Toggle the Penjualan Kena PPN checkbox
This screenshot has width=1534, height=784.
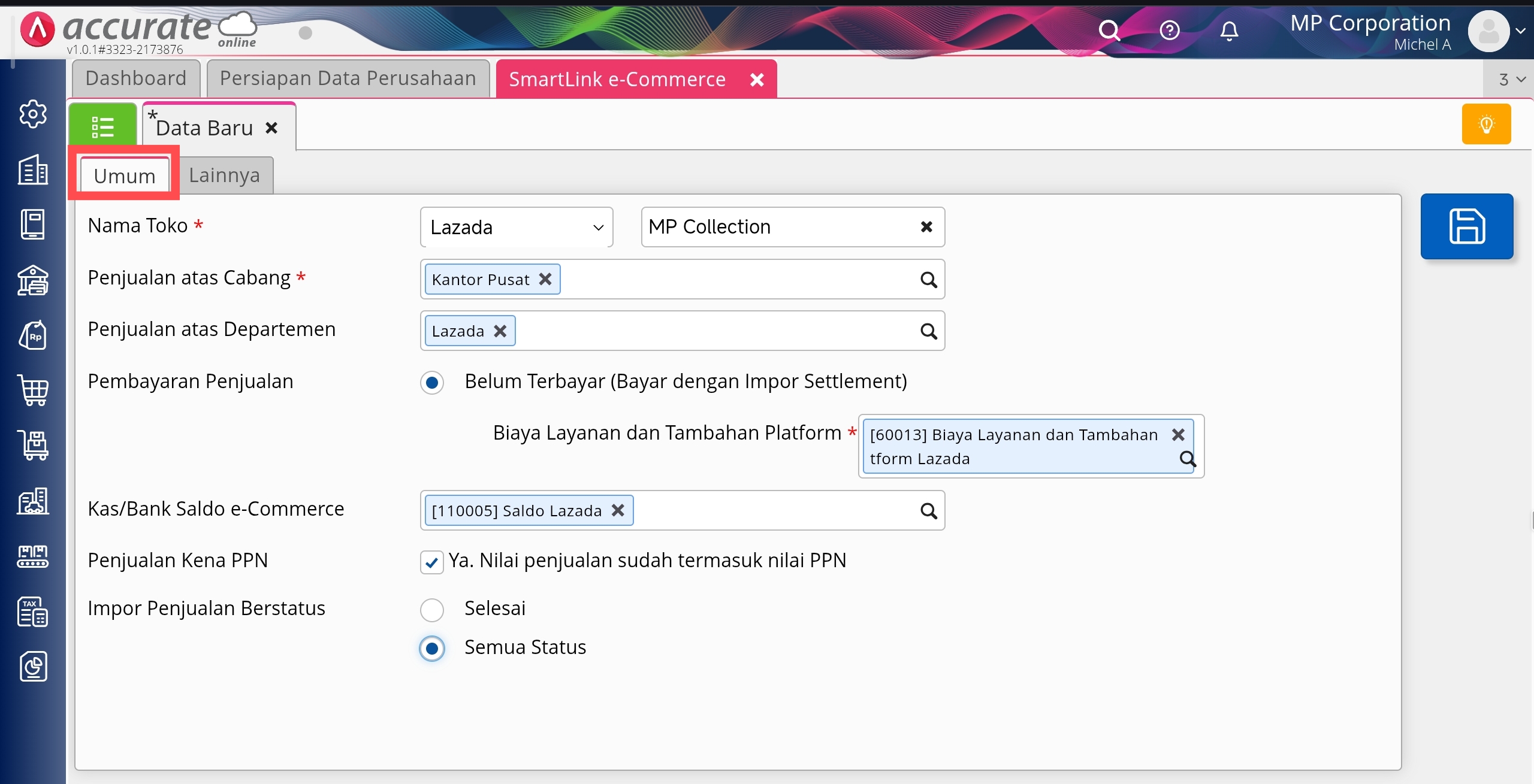click(x=431, y=562)
